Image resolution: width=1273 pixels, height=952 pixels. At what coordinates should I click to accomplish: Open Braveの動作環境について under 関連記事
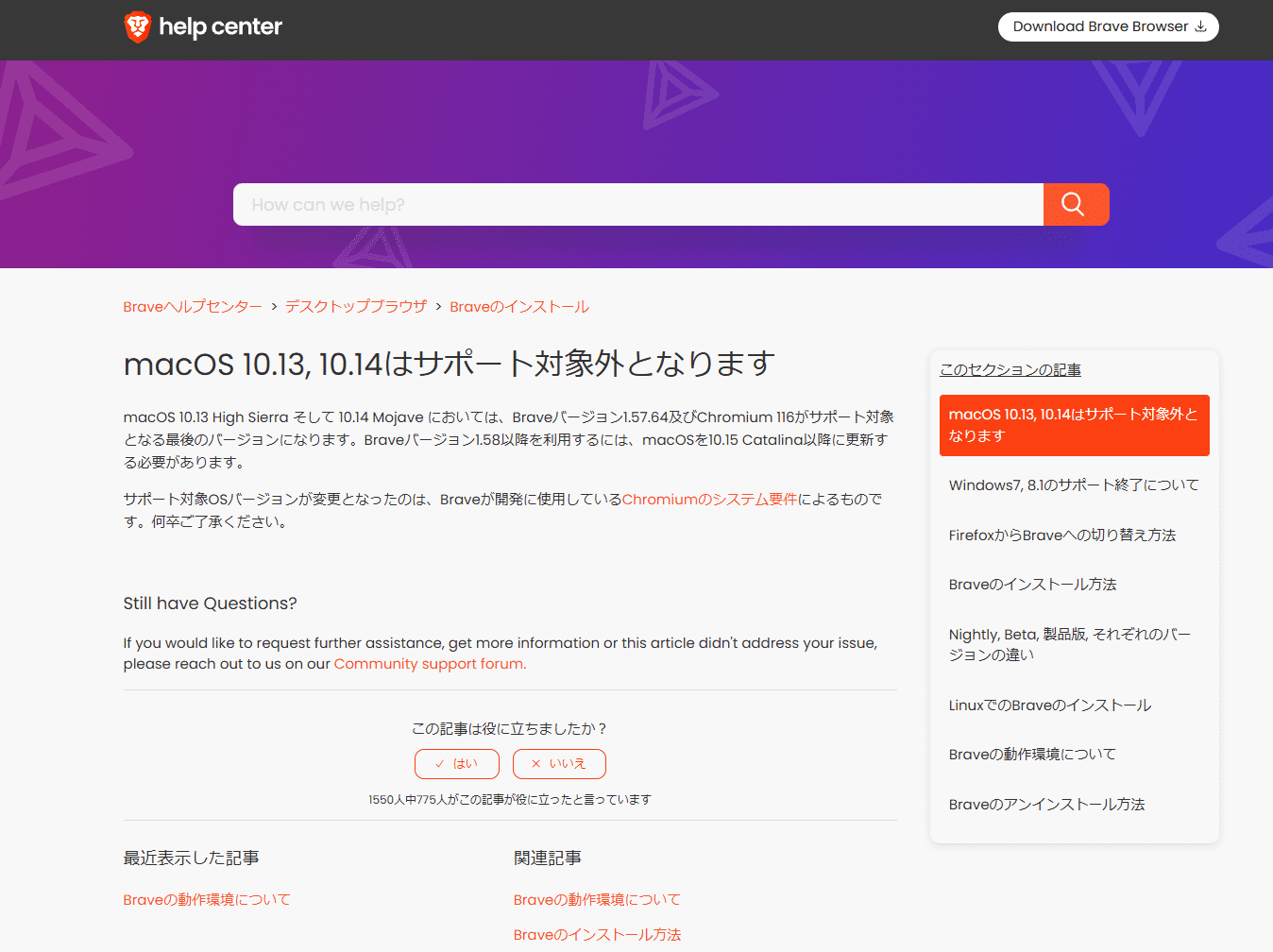coord(597,900)
